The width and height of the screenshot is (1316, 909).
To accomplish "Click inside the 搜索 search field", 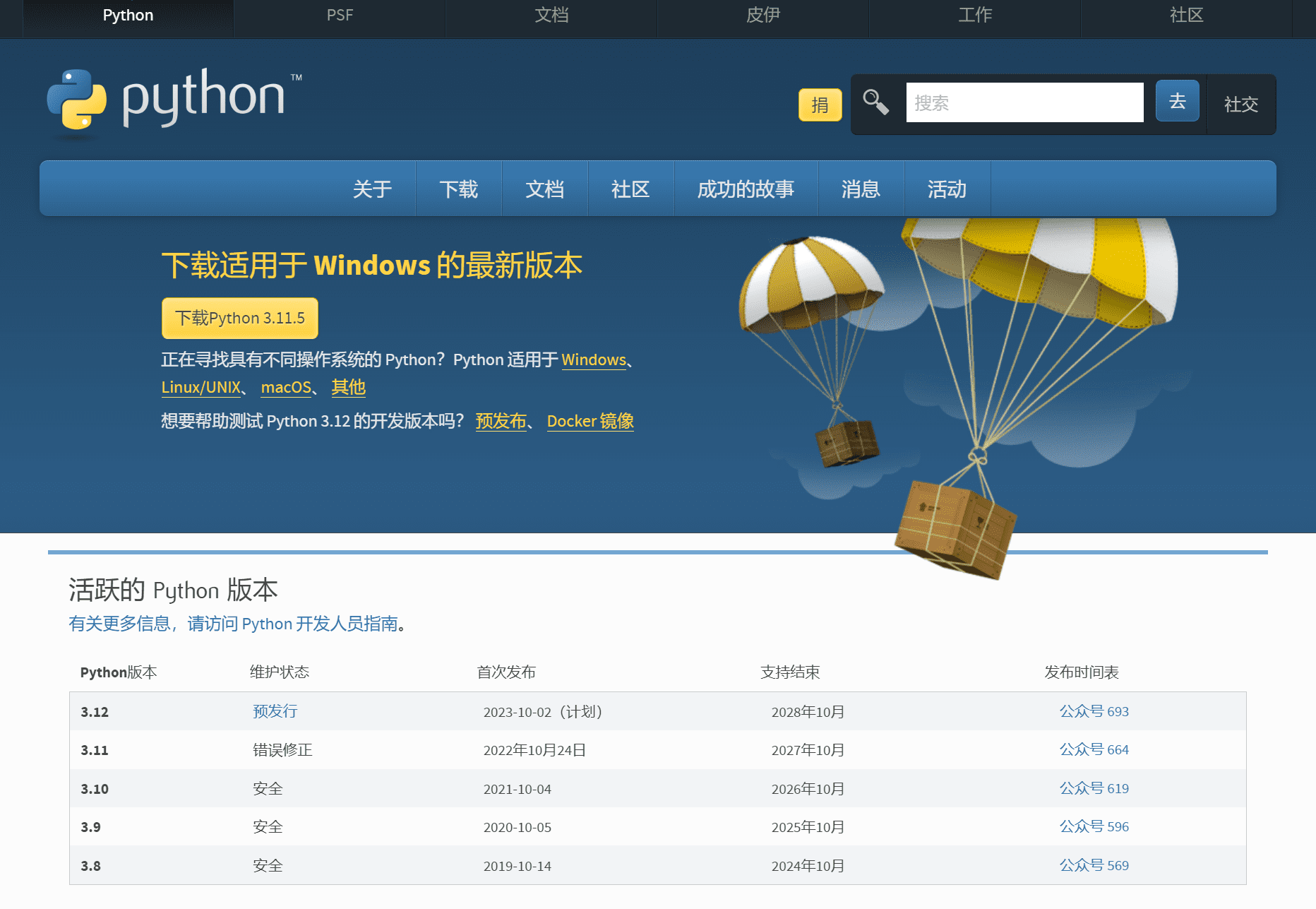I will [1024, 102].
